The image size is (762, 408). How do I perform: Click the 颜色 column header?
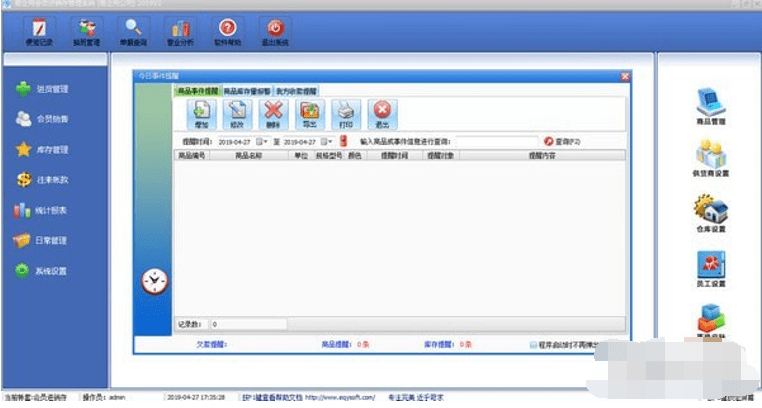[355, 155]
